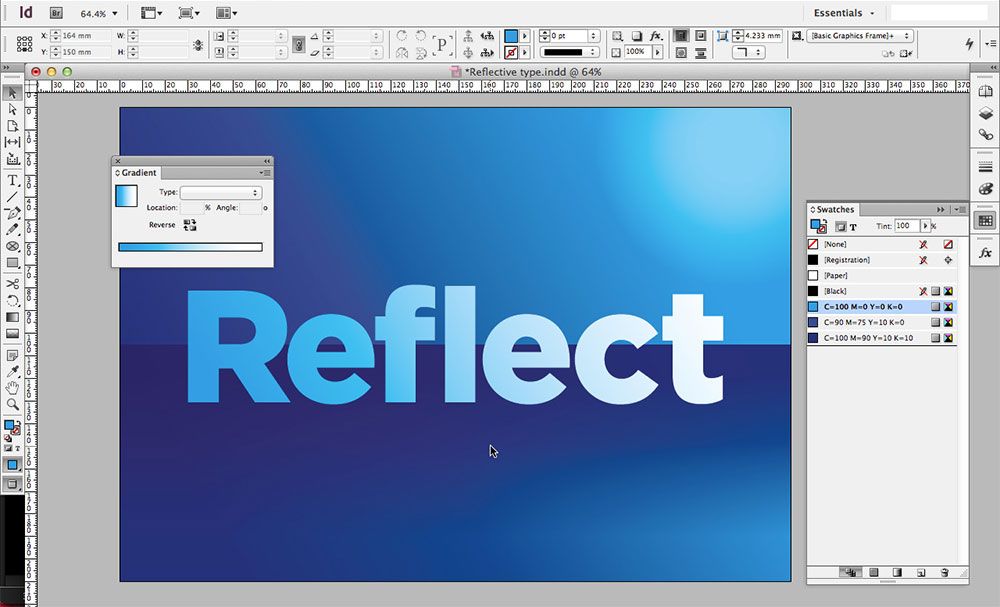This screenshot has width=1000, height=607.
Task: Click the X position field 164 mm
Action: tap(85, 36)
